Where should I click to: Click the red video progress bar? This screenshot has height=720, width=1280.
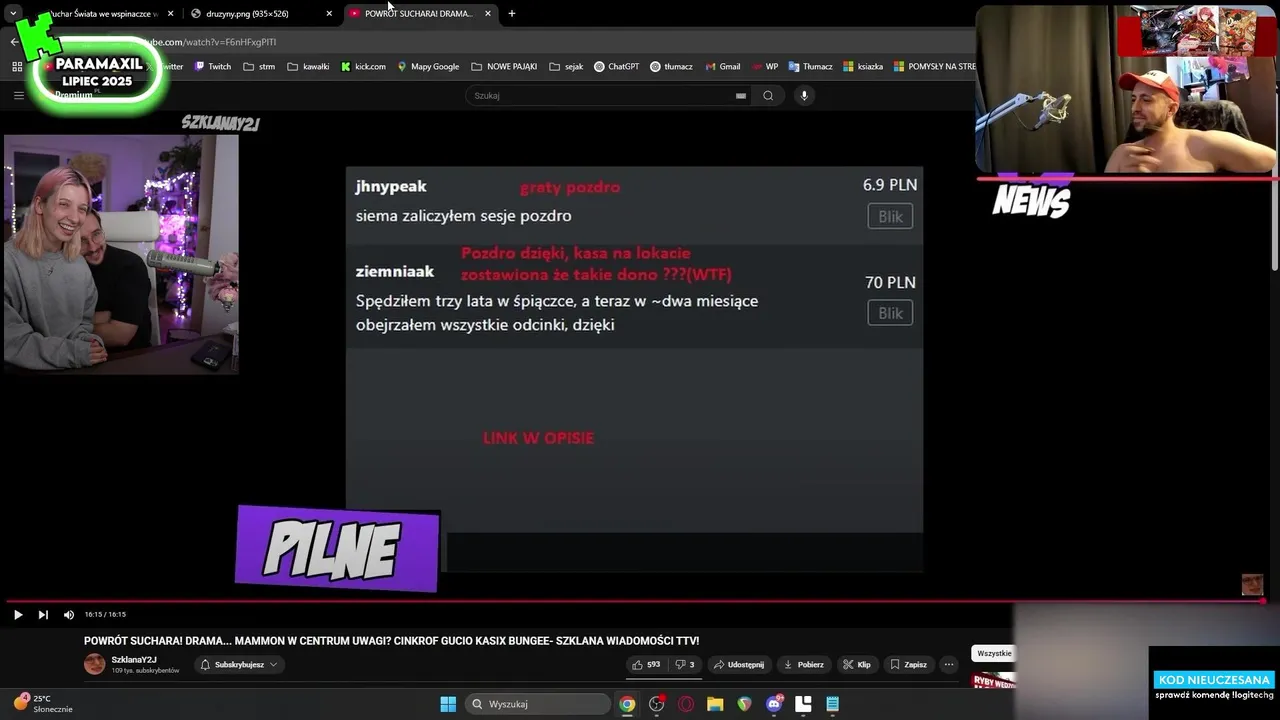636,601
